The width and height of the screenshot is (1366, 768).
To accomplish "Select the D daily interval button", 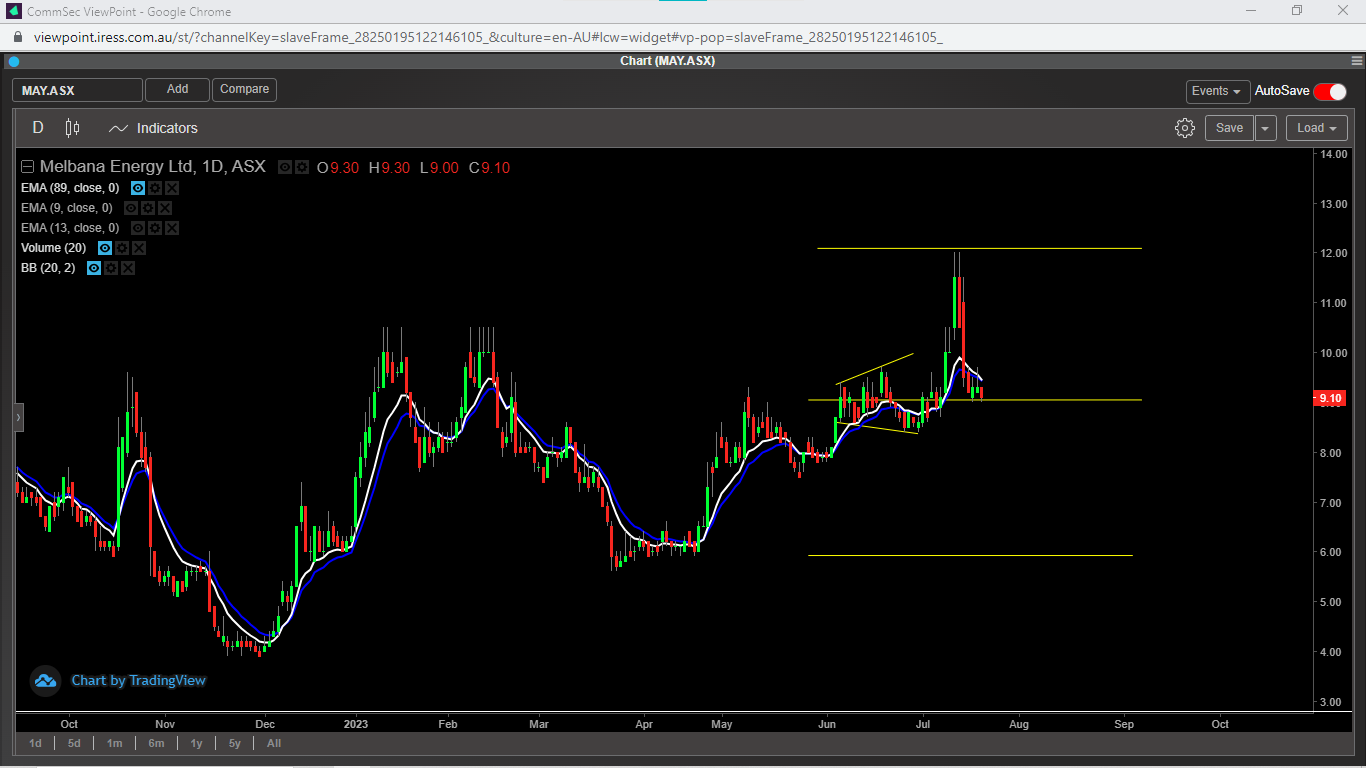I will tap(38, 128).
